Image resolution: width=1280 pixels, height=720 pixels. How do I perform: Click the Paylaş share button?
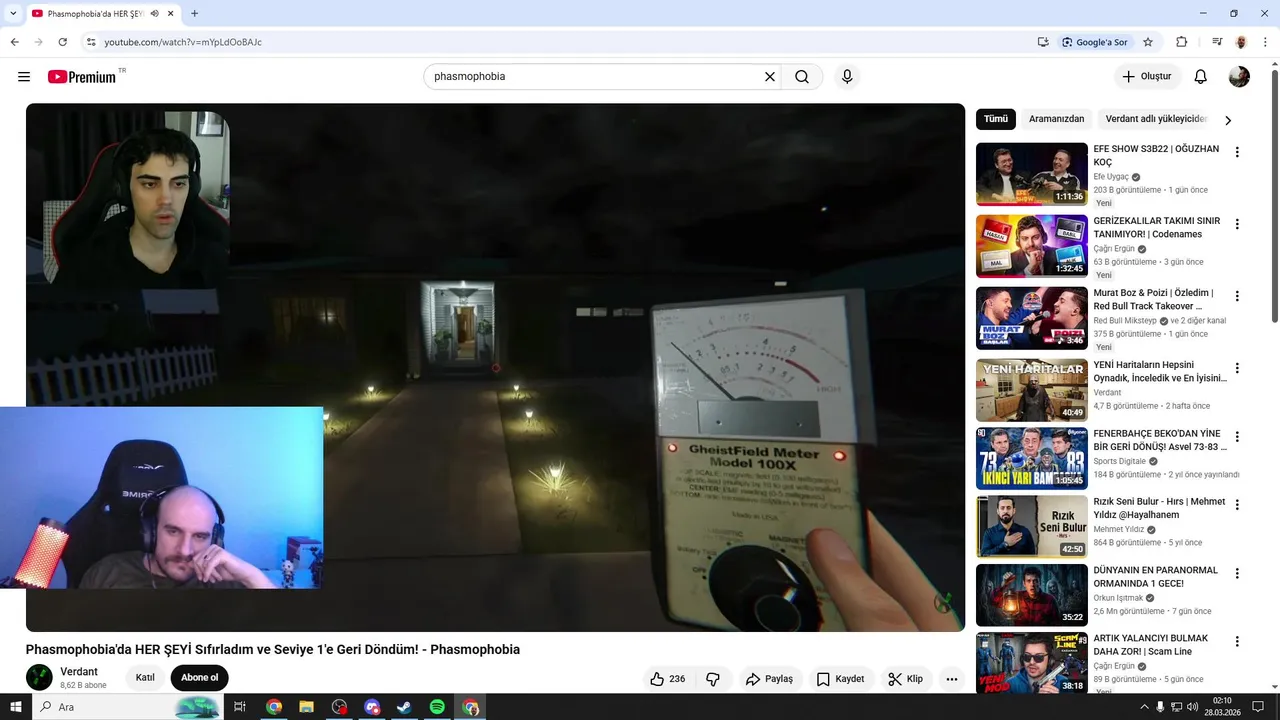[x=769, y=679]
